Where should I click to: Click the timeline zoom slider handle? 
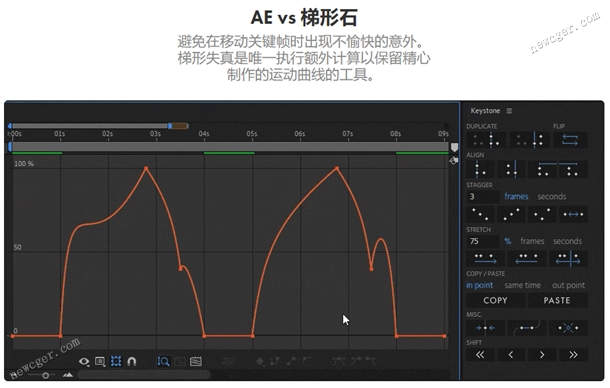pyautogui.click(x=46, y=375)
